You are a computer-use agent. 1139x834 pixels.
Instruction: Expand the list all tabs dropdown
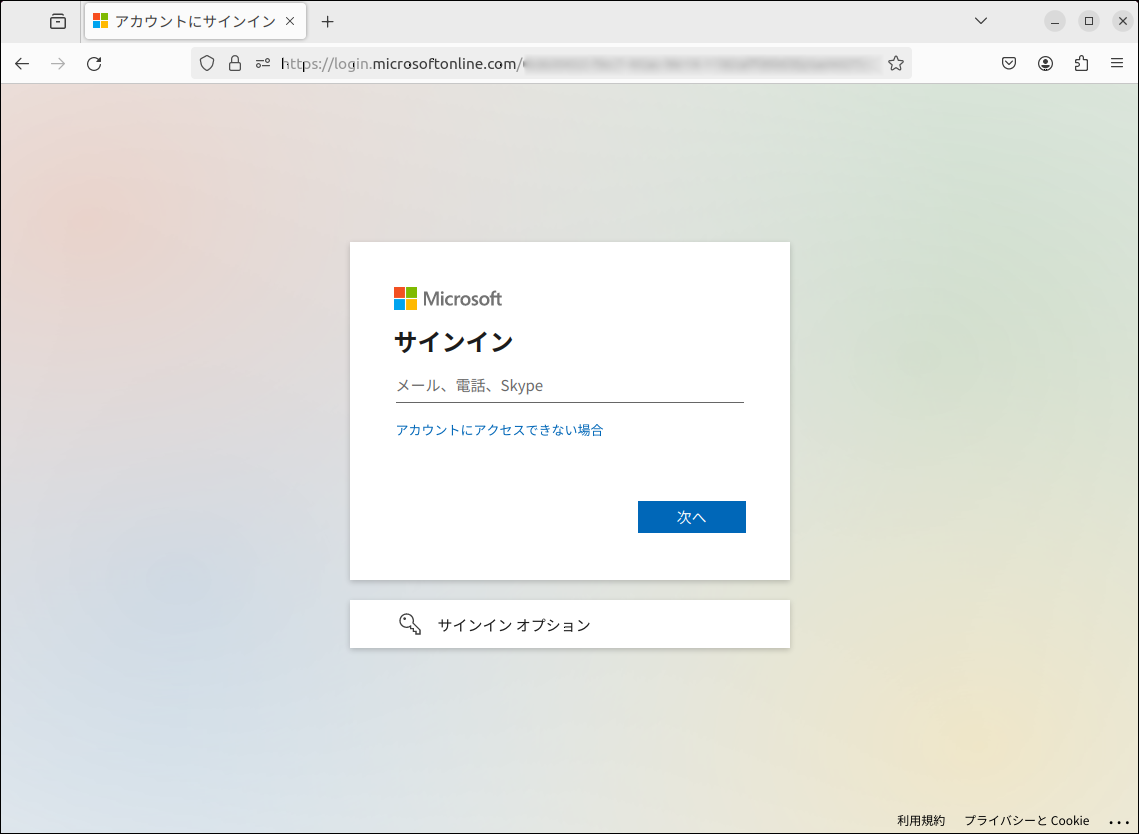981,21
